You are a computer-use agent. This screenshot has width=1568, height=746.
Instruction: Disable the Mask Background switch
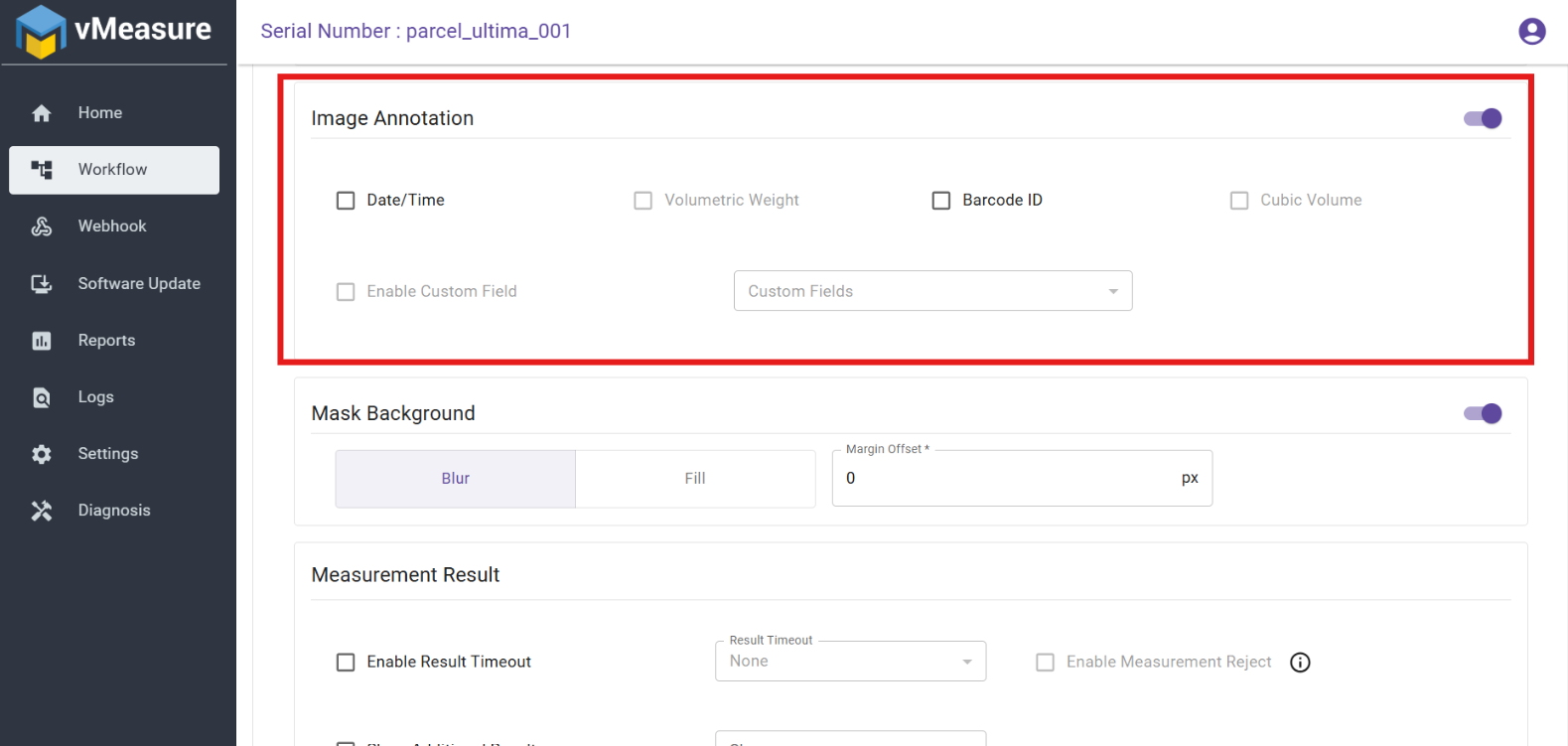[1483, 414]
